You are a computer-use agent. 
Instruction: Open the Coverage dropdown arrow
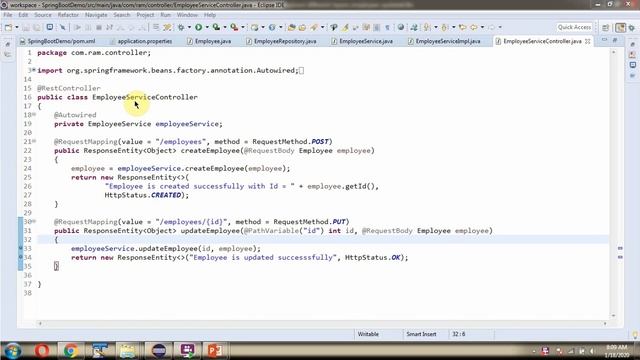pyautogui.click(x=225, y=27)
